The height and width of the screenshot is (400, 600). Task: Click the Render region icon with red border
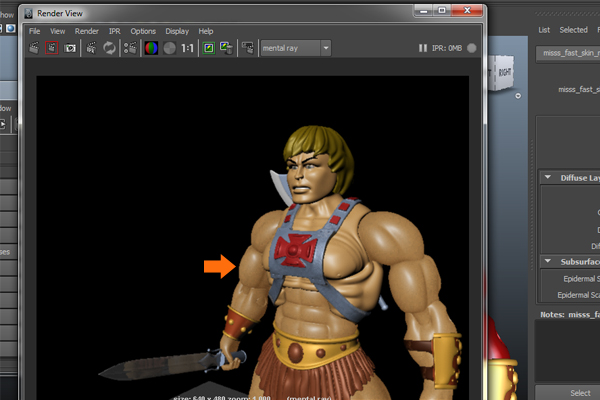(x=52, y=48)
